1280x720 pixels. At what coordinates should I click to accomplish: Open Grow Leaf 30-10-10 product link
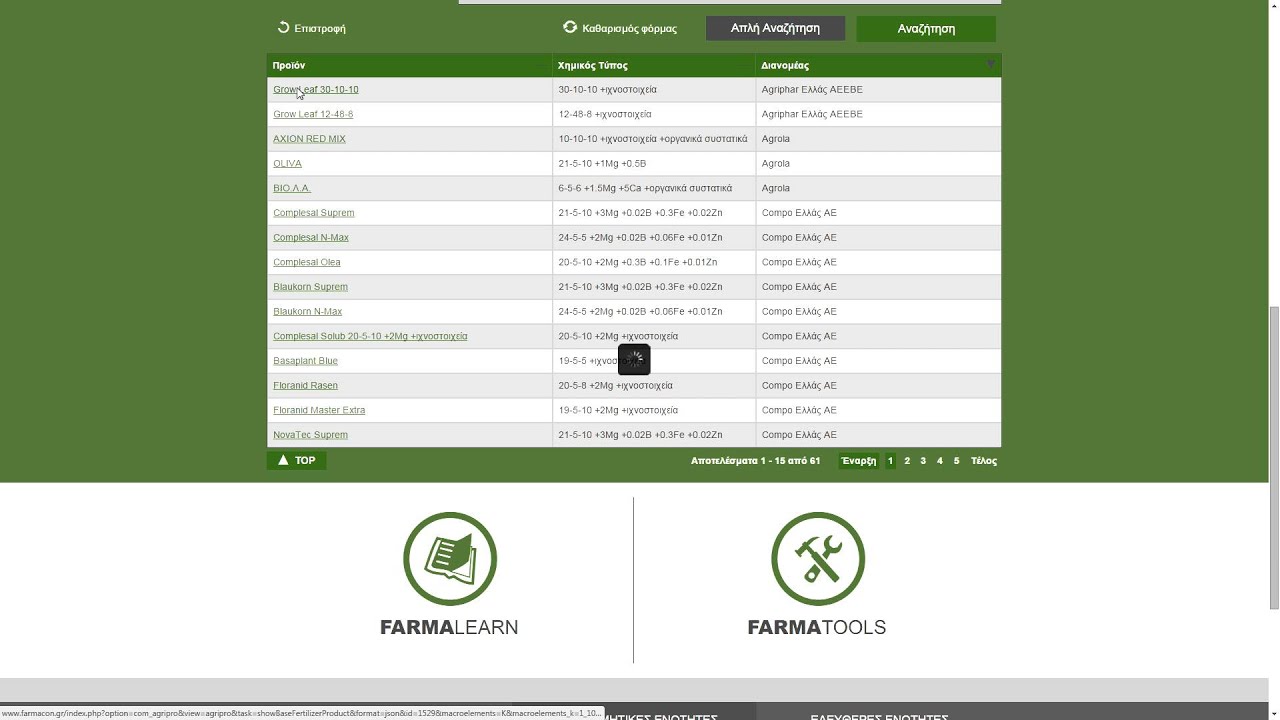(x=316, y=90)
